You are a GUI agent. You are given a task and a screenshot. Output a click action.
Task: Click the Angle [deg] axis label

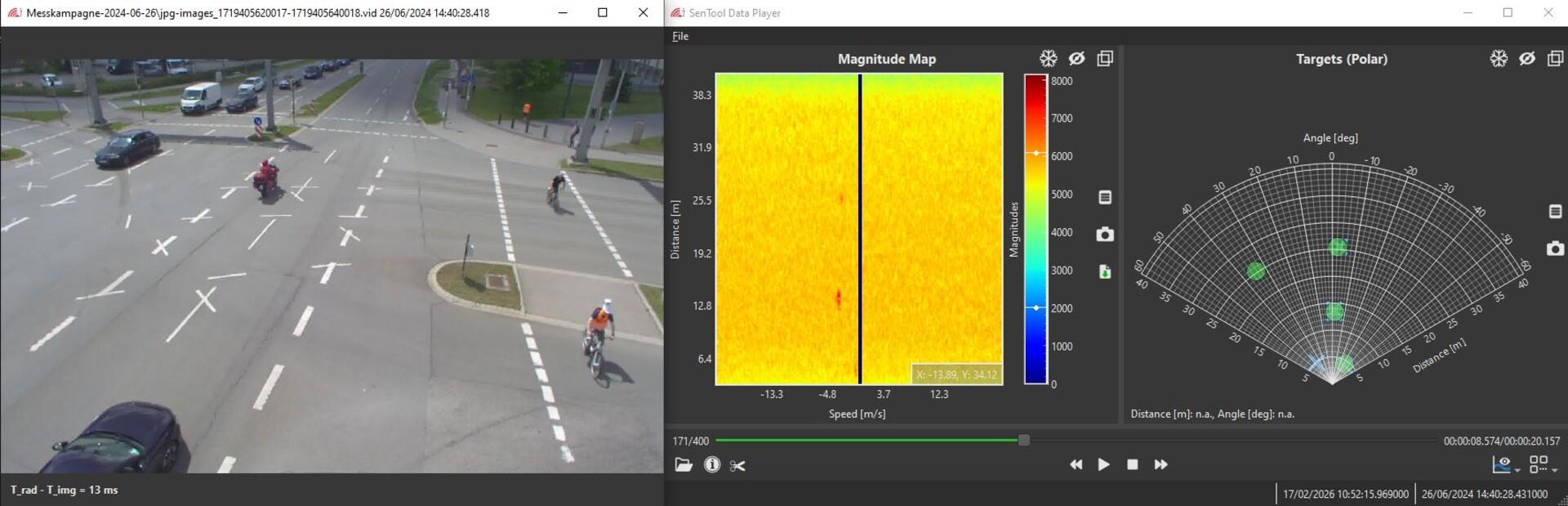1330,138
